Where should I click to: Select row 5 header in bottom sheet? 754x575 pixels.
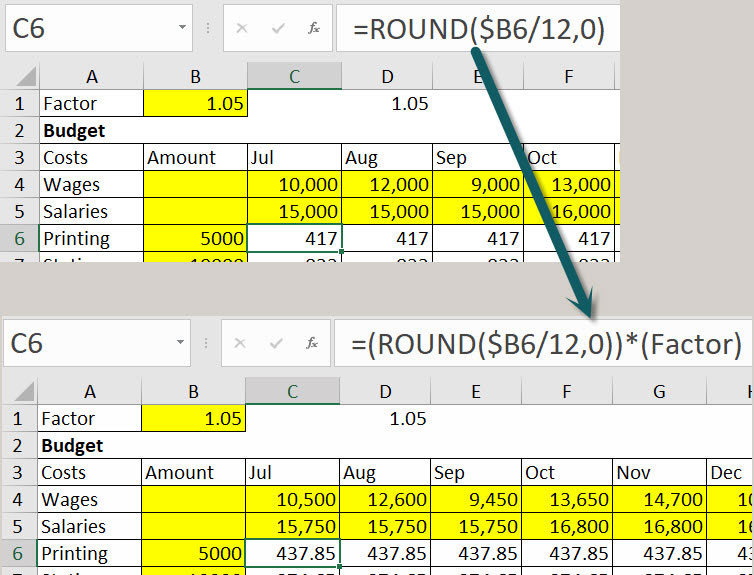[18, 526]
